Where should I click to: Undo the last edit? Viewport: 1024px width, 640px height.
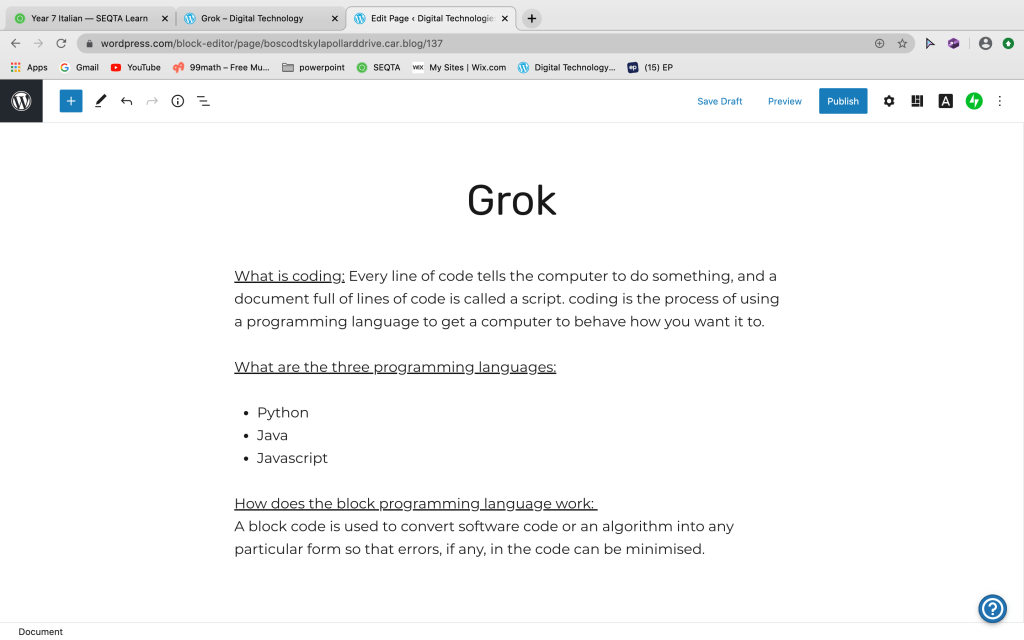click(126, 101)
